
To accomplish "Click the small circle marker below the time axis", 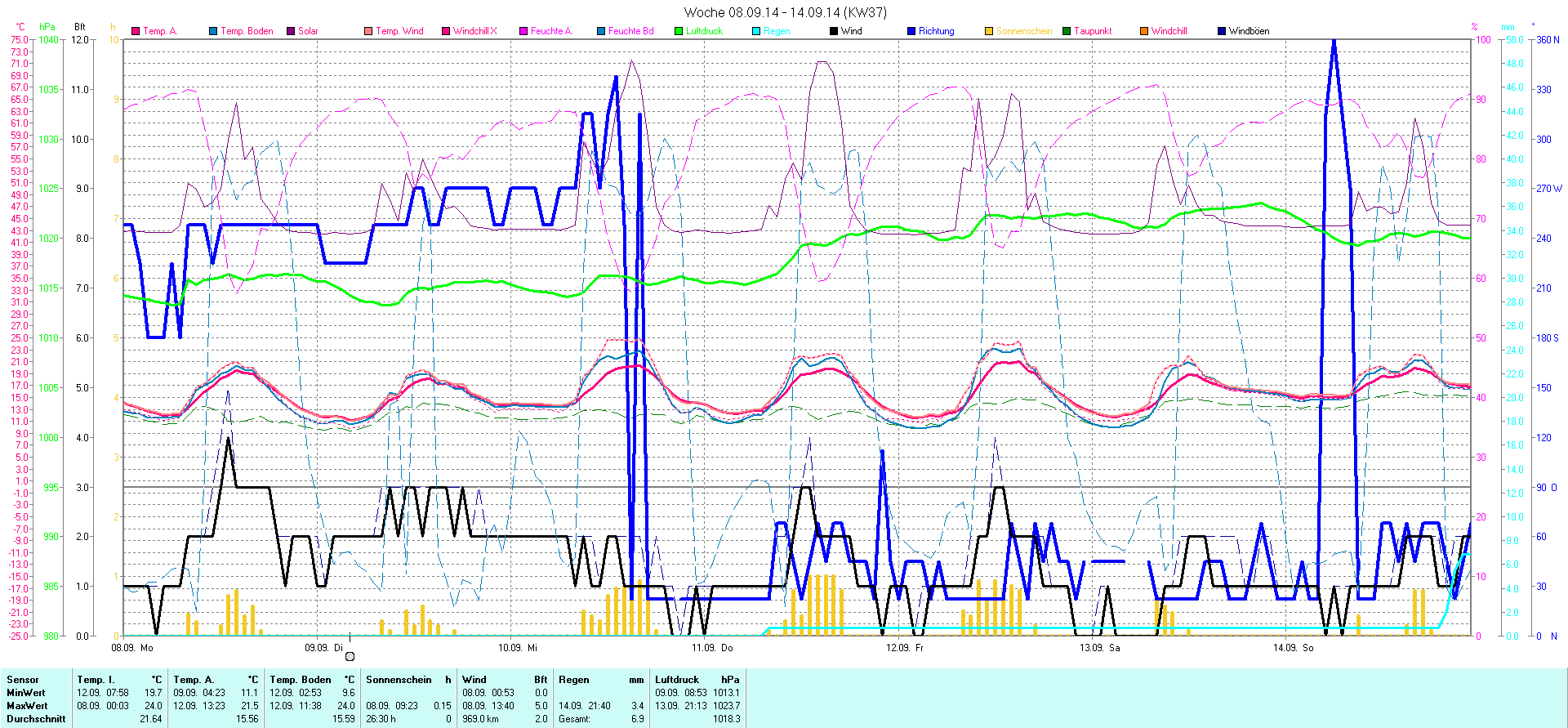I will pyautogui.click(x=350, y=656).
